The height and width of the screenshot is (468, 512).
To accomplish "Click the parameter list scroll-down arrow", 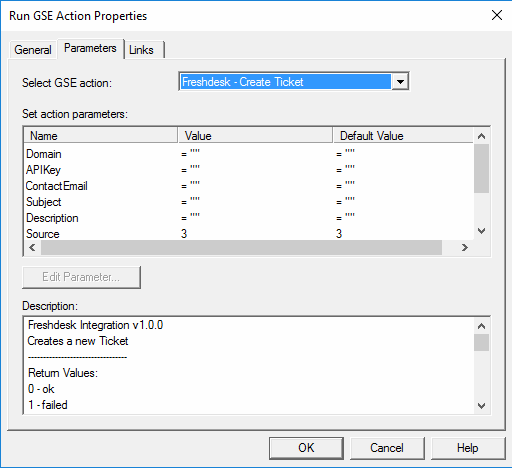I will point(481,231).
